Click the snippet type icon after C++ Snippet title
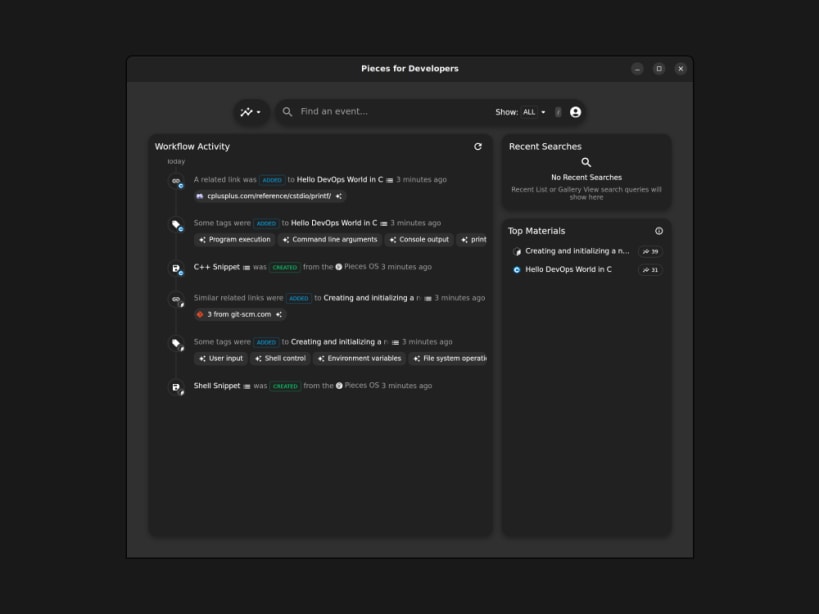This screenshot has height=614, width=819. point(247,268)
